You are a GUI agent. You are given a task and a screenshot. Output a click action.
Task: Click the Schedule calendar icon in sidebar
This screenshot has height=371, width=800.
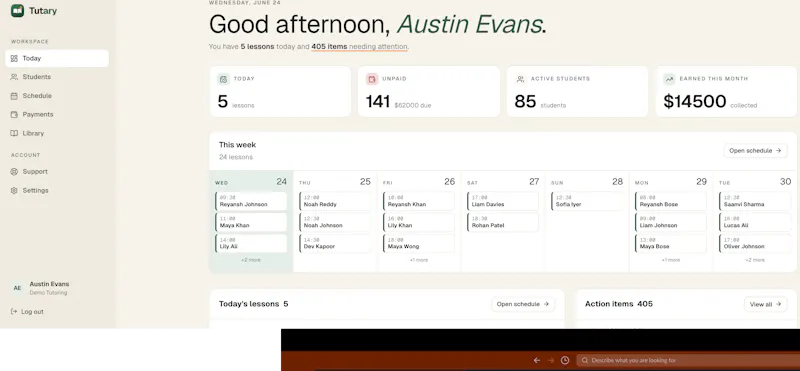click(x=14, y=96)
